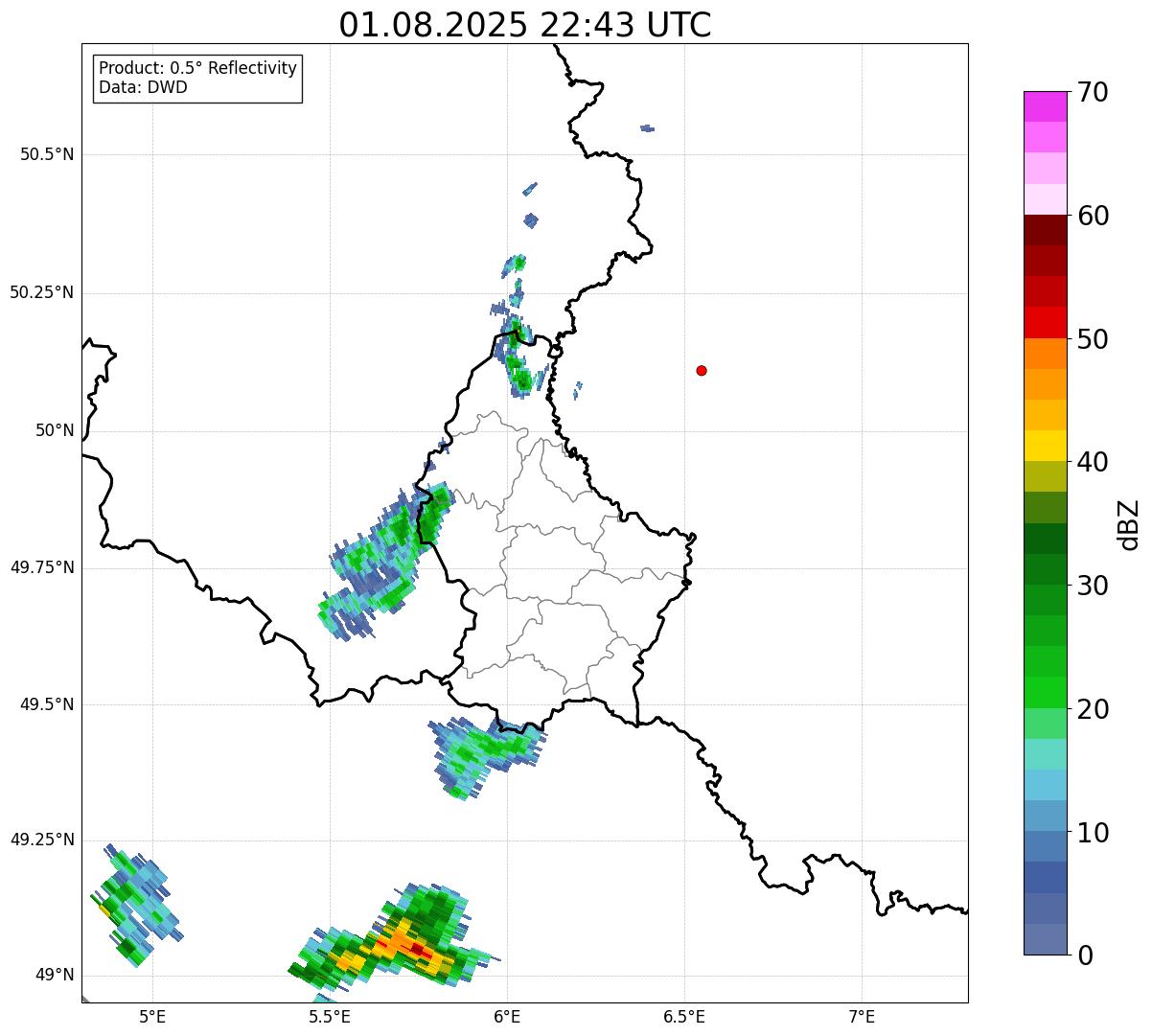Screen dimensions: 1152x1036
Task: Click the 6.5°E longitude label
Action: pos(684,1016)
